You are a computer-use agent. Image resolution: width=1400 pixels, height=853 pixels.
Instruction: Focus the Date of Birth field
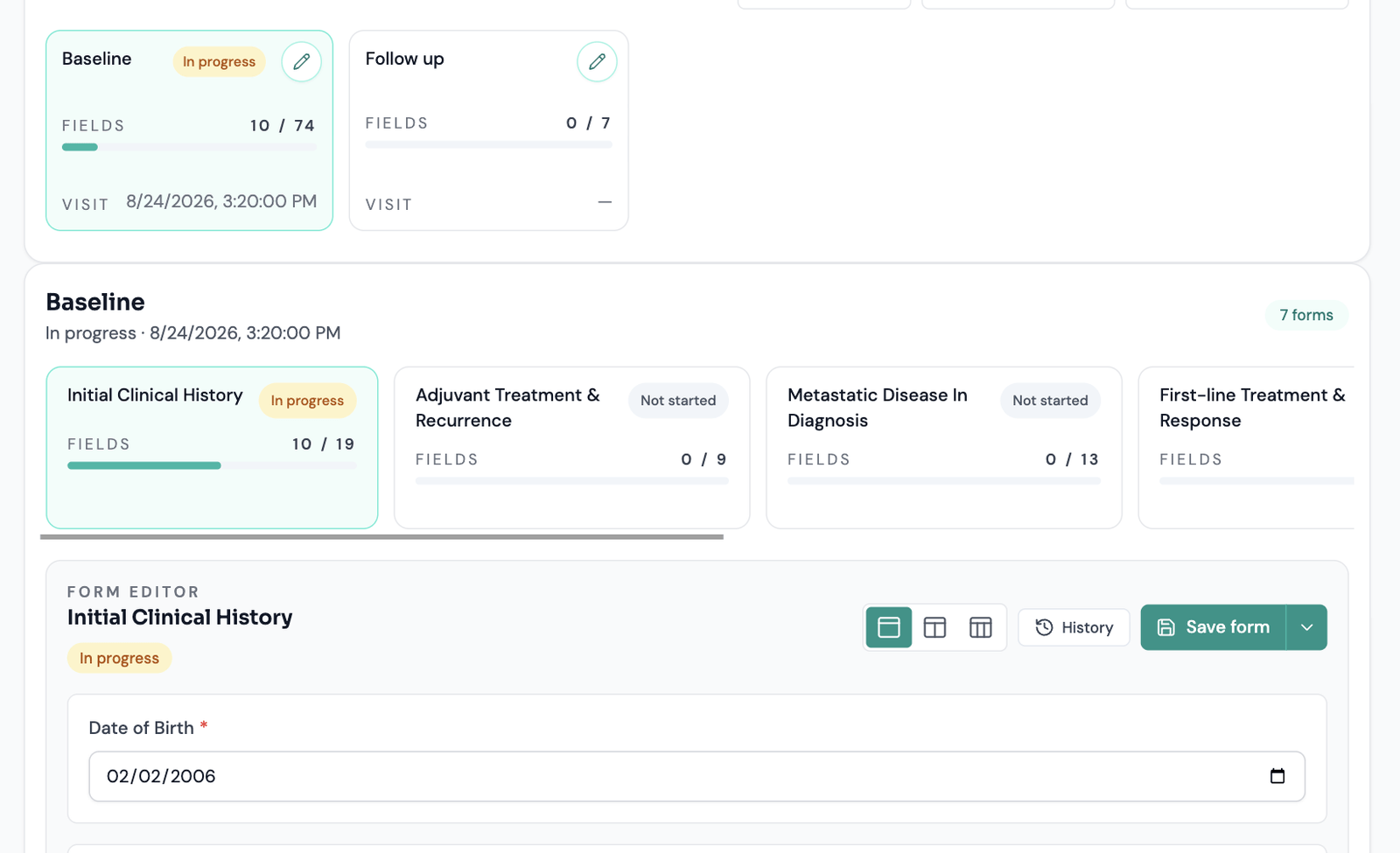696,776
